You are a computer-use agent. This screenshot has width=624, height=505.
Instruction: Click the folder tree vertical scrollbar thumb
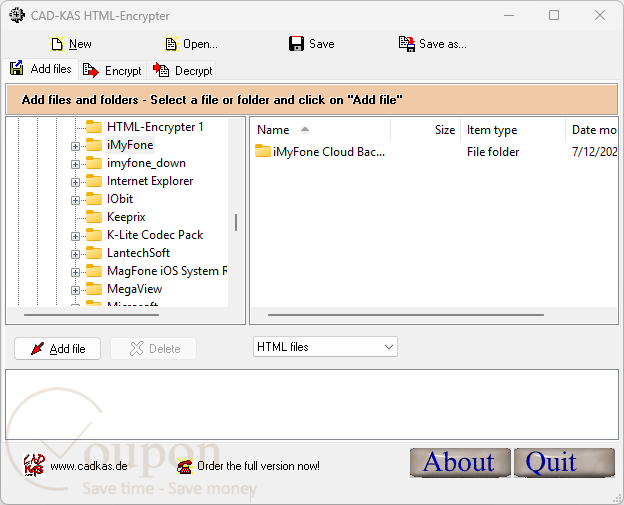(x=236, y=222)
